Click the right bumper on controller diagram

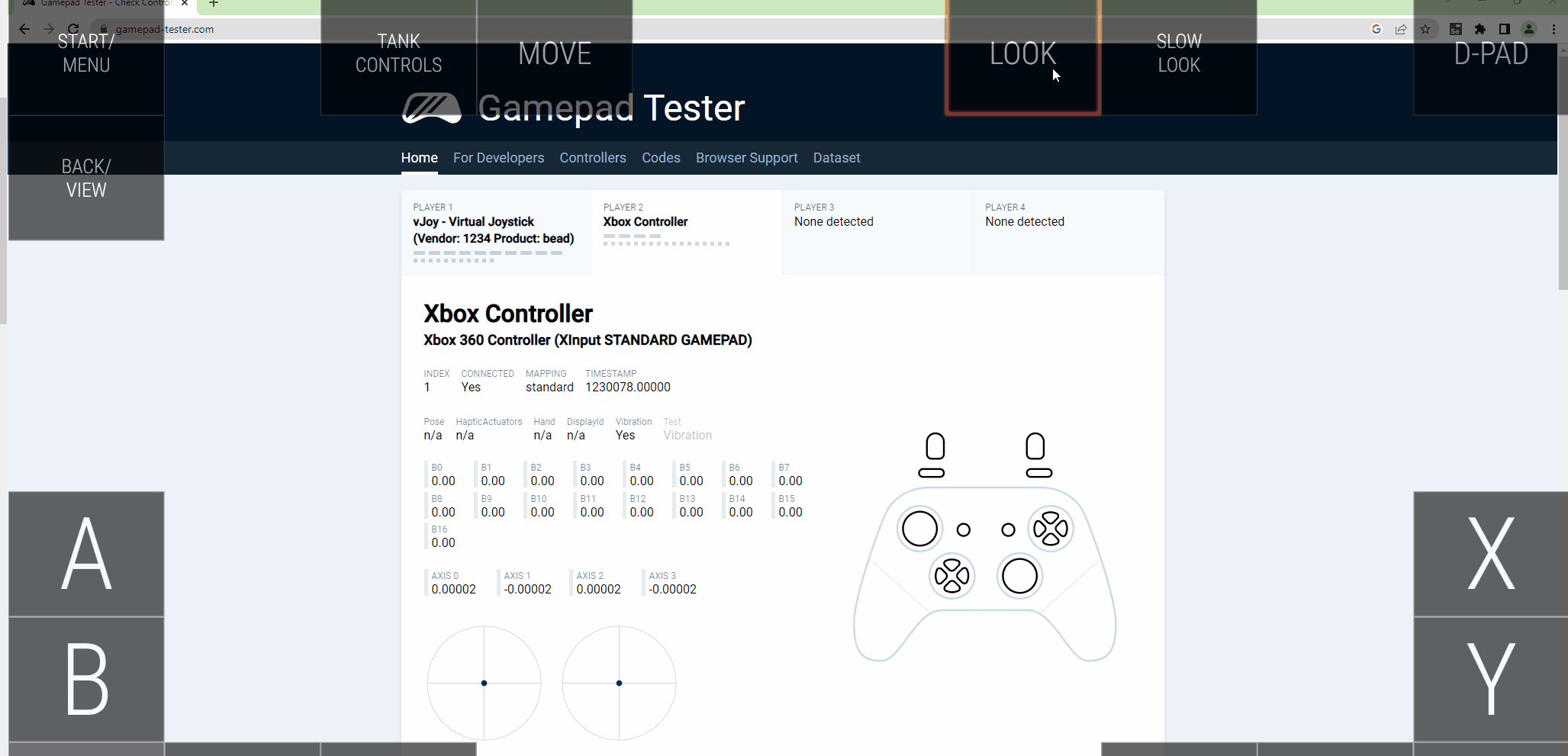[x=1039, y=473]
